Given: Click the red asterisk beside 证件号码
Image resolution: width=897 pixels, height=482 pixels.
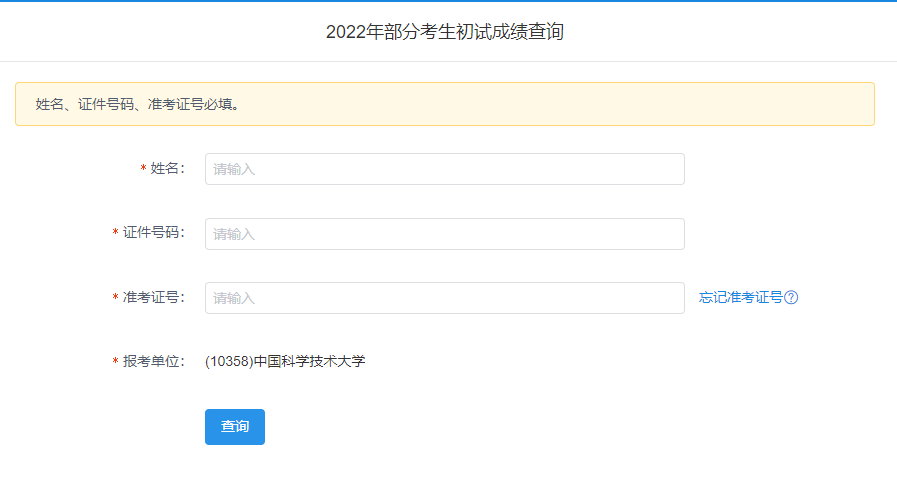Looking at the screenshot, I should pos(116,234).
